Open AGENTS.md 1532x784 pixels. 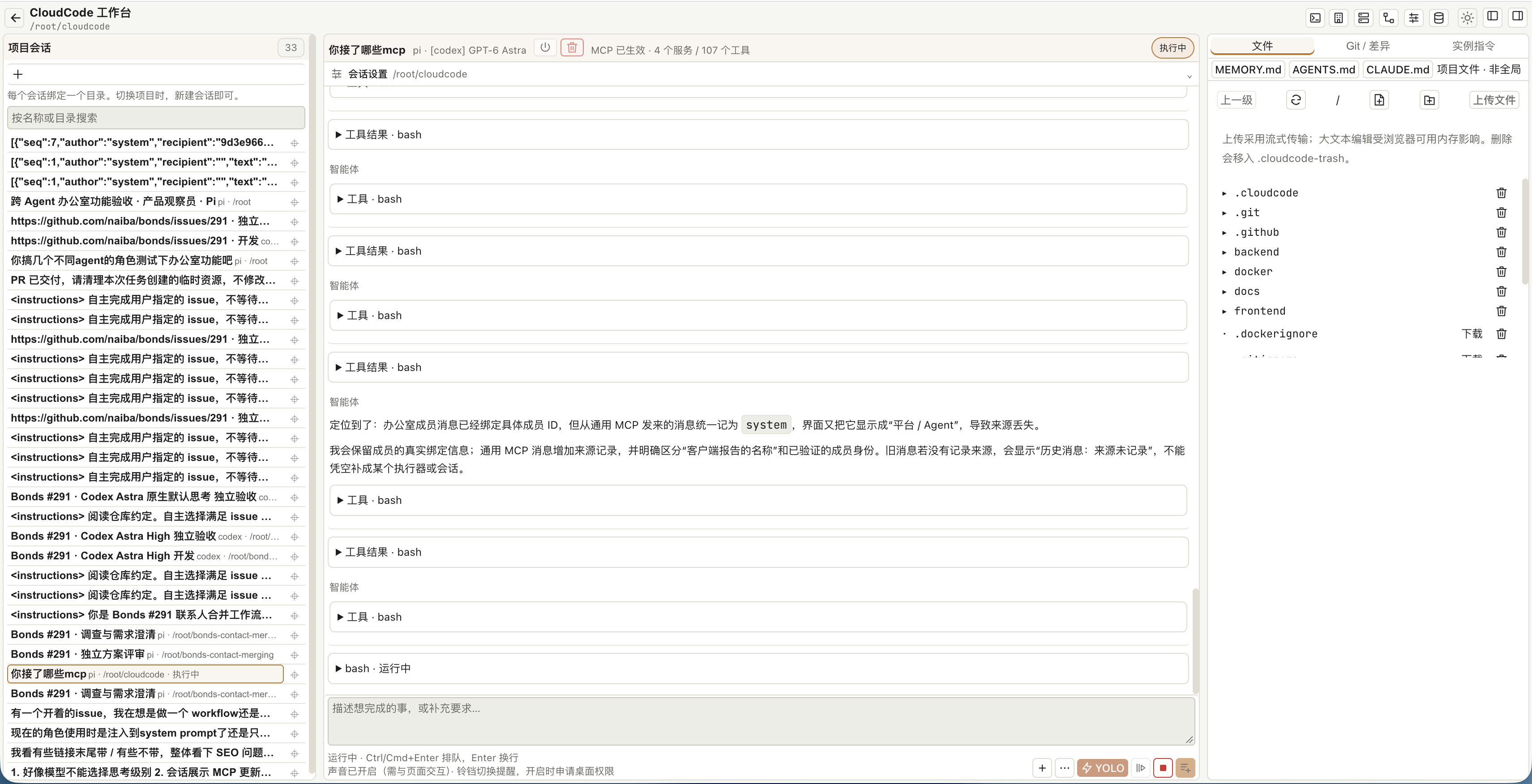pos(1323,69)
